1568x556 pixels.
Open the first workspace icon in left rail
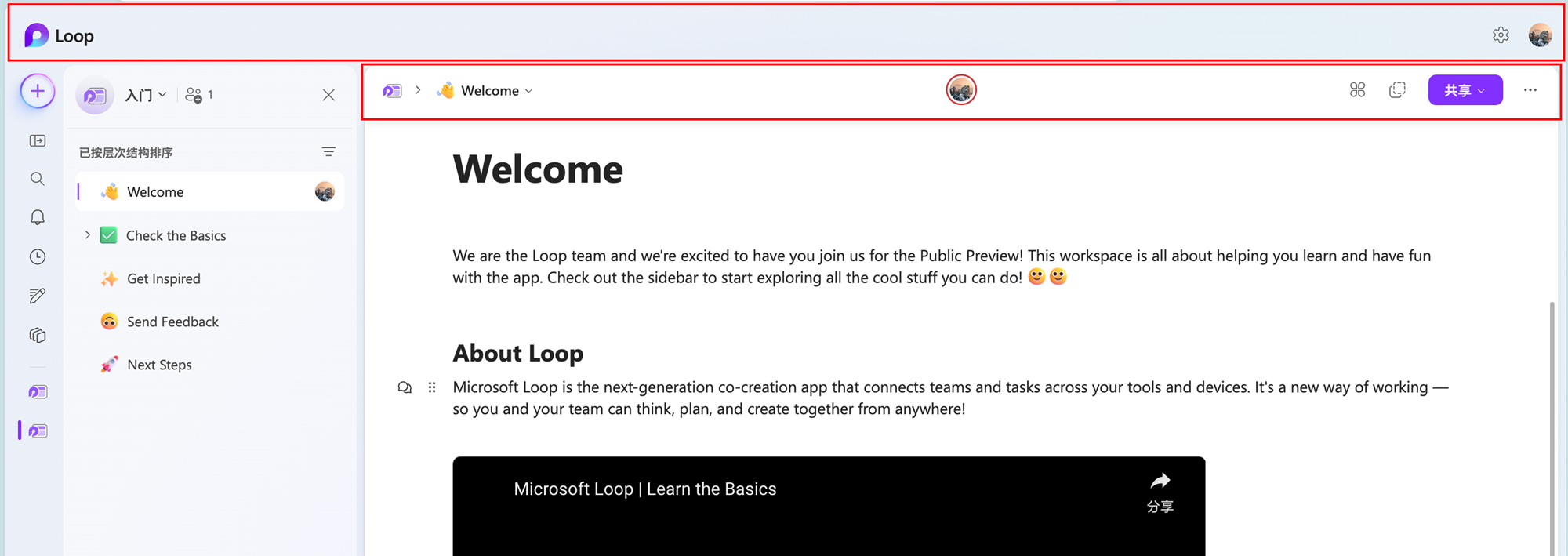(x=38, y=391)
